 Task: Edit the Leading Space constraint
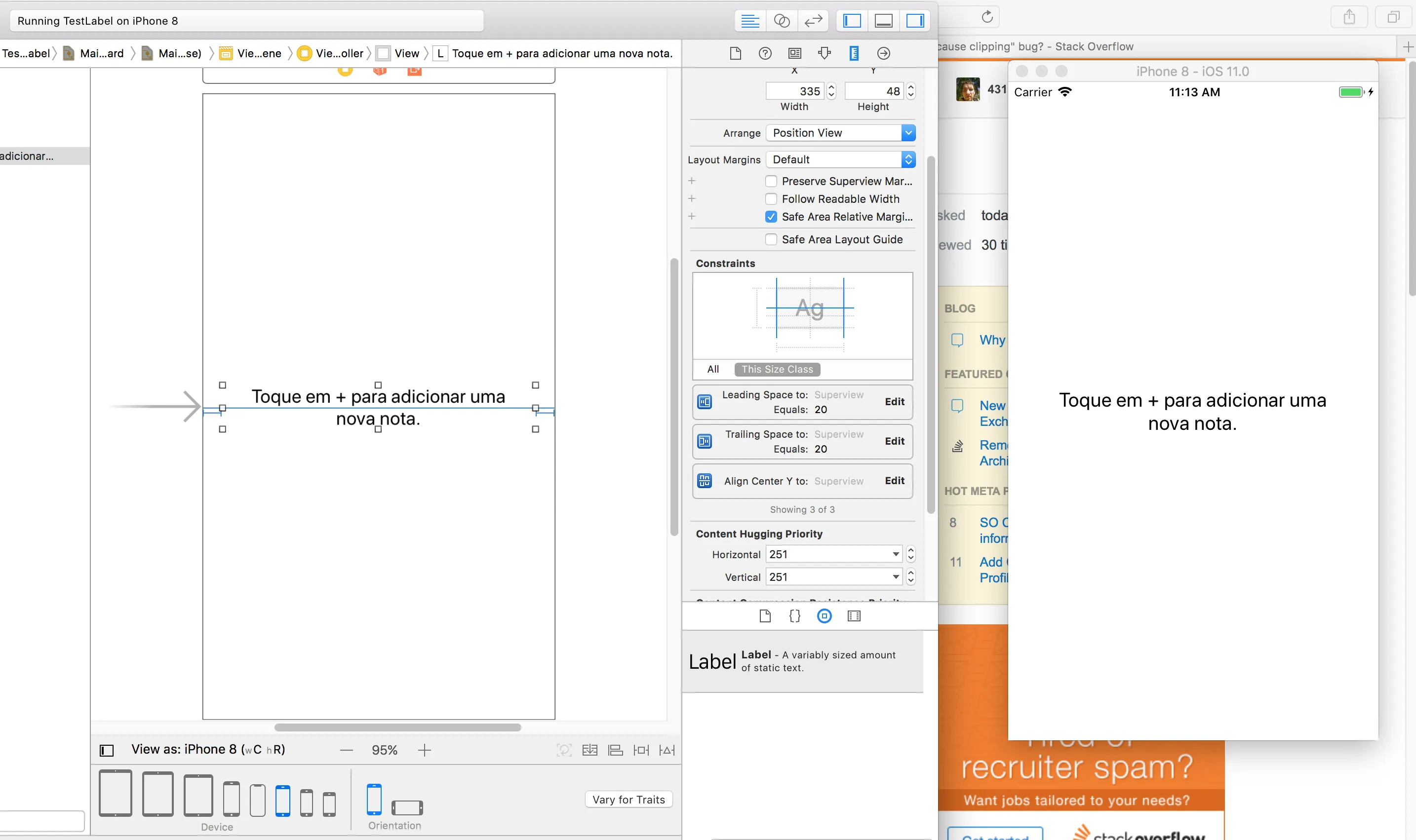894,401
